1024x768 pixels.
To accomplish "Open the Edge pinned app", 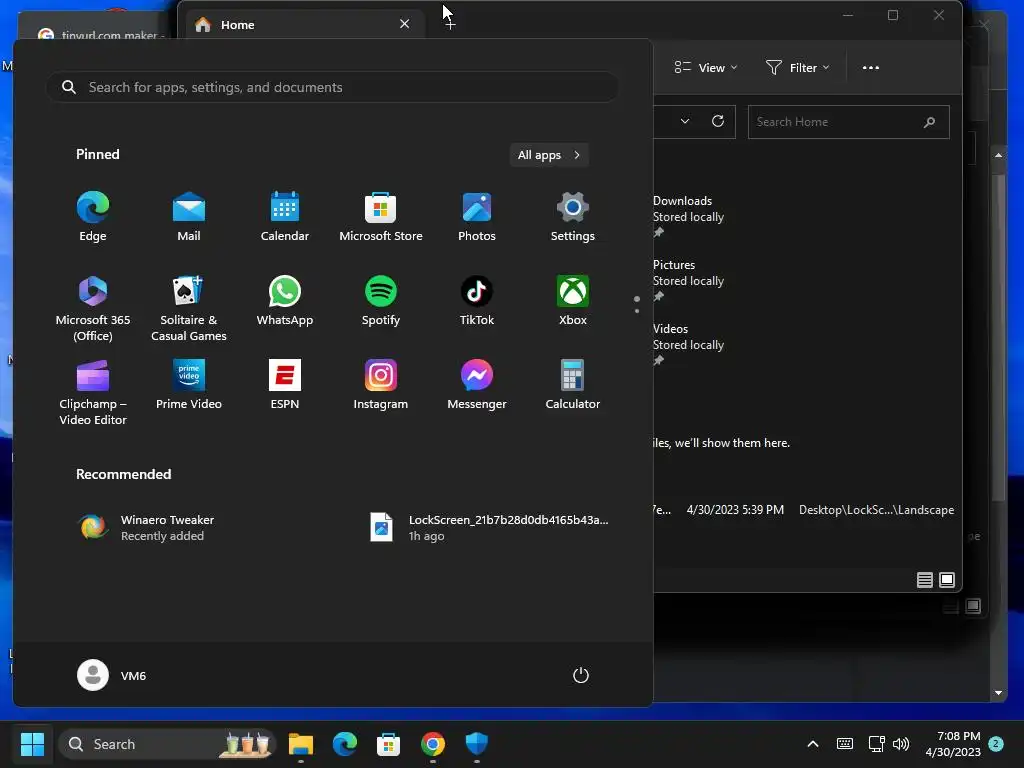I will point(93,217).
